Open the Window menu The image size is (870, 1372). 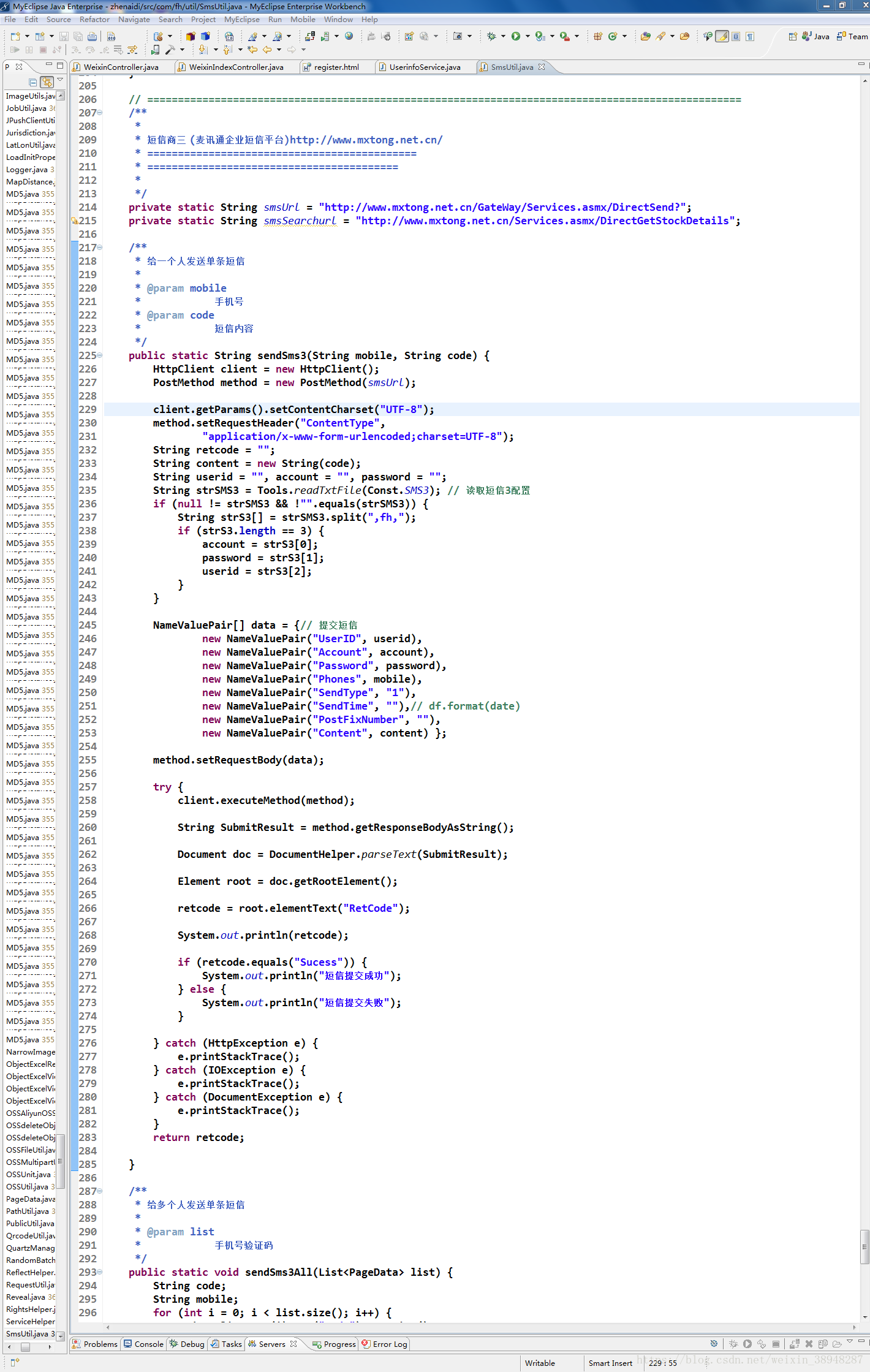pyautogui.click(x=338, y=20)
